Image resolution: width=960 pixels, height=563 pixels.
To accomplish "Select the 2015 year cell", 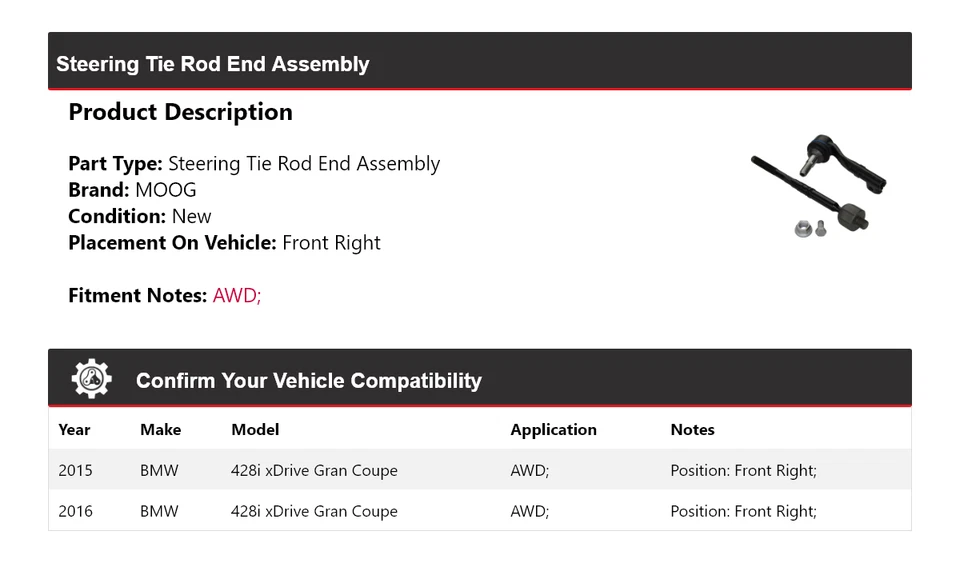I will (x=75, y=470).
